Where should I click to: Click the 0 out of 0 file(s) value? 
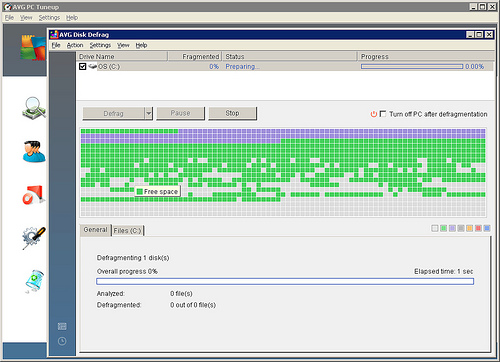[x=193, y=305]
